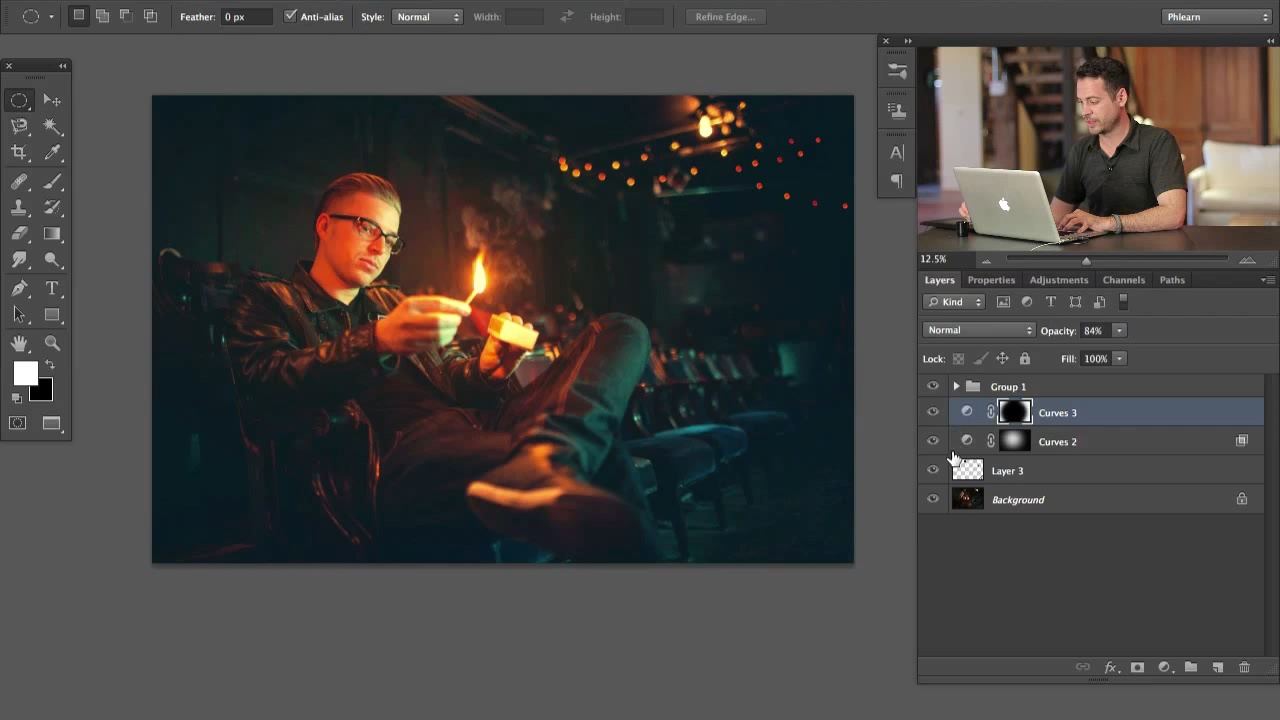Image resolution: width=1280 pixels, height=720 pixels.
Task: Pick the Magic Wand tool
Action: [x=52, y=126]
